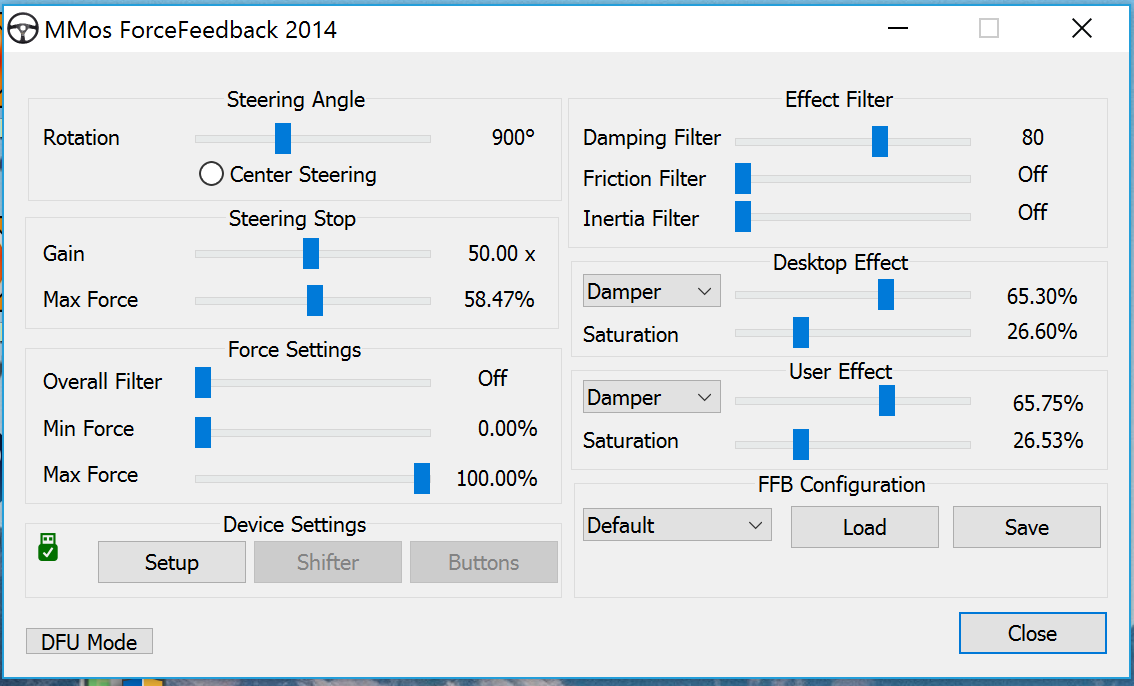
Task: Click the Damping Filter slider handle
Action: pyautogui.click(x=879, y=141)
